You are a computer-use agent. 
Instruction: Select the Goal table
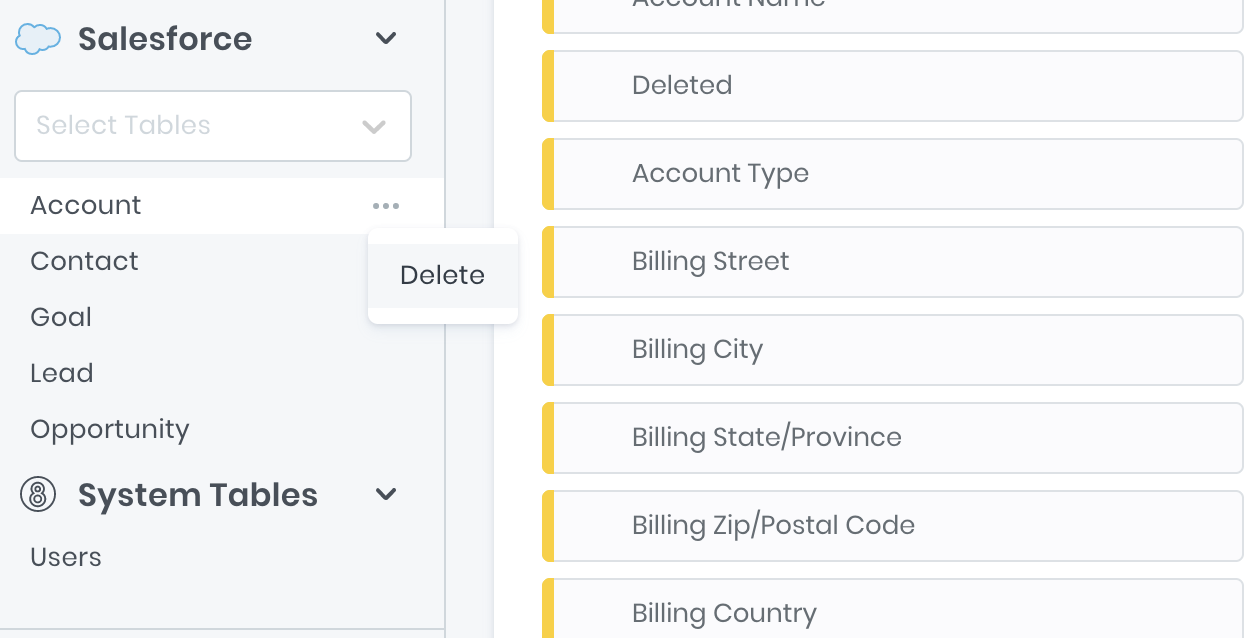pyautogui.click(x=61, y=317)
